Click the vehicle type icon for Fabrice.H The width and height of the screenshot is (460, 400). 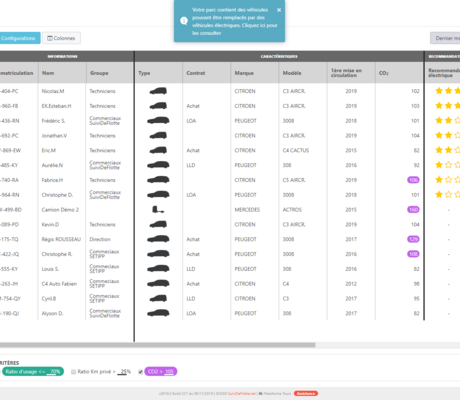[158, 180]
